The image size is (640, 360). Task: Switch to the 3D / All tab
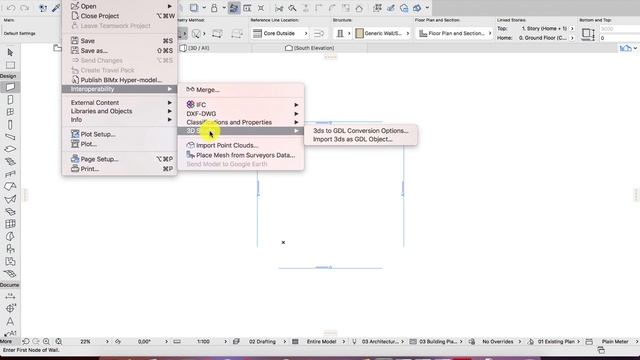point(195,48)
